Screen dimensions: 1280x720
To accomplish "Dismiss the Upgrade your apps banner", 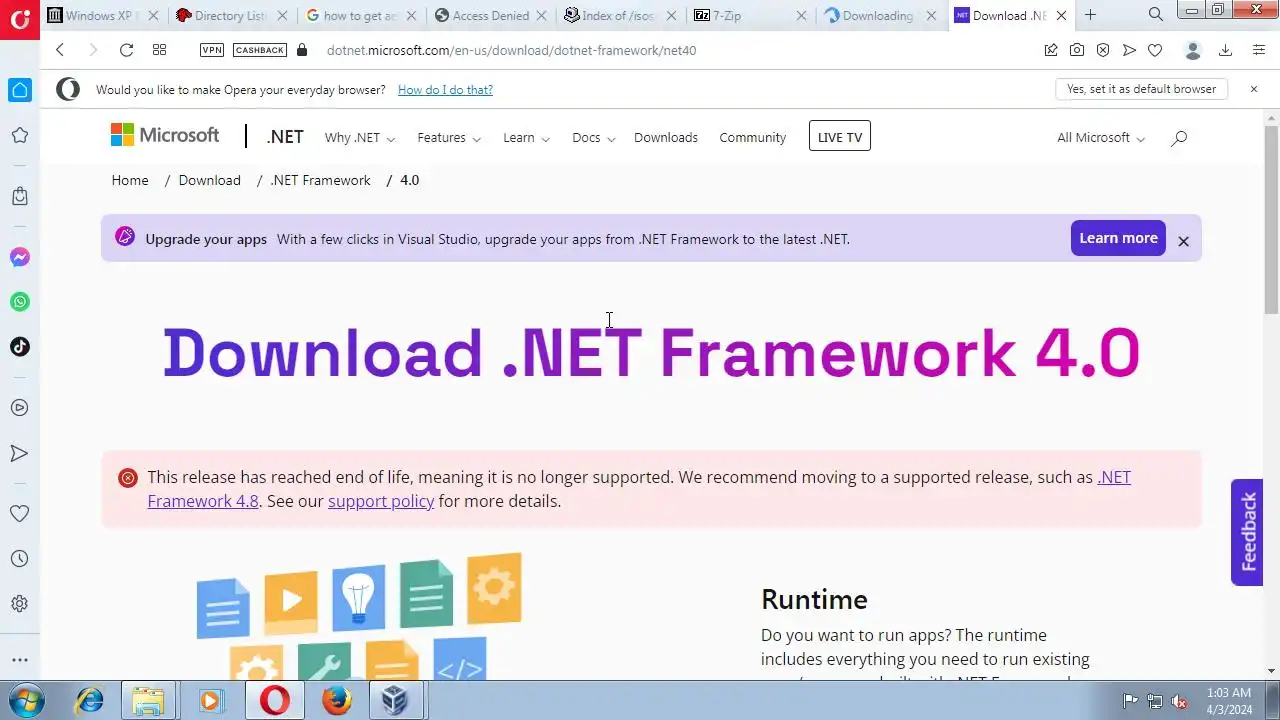I will click(x=1183, y=241).
